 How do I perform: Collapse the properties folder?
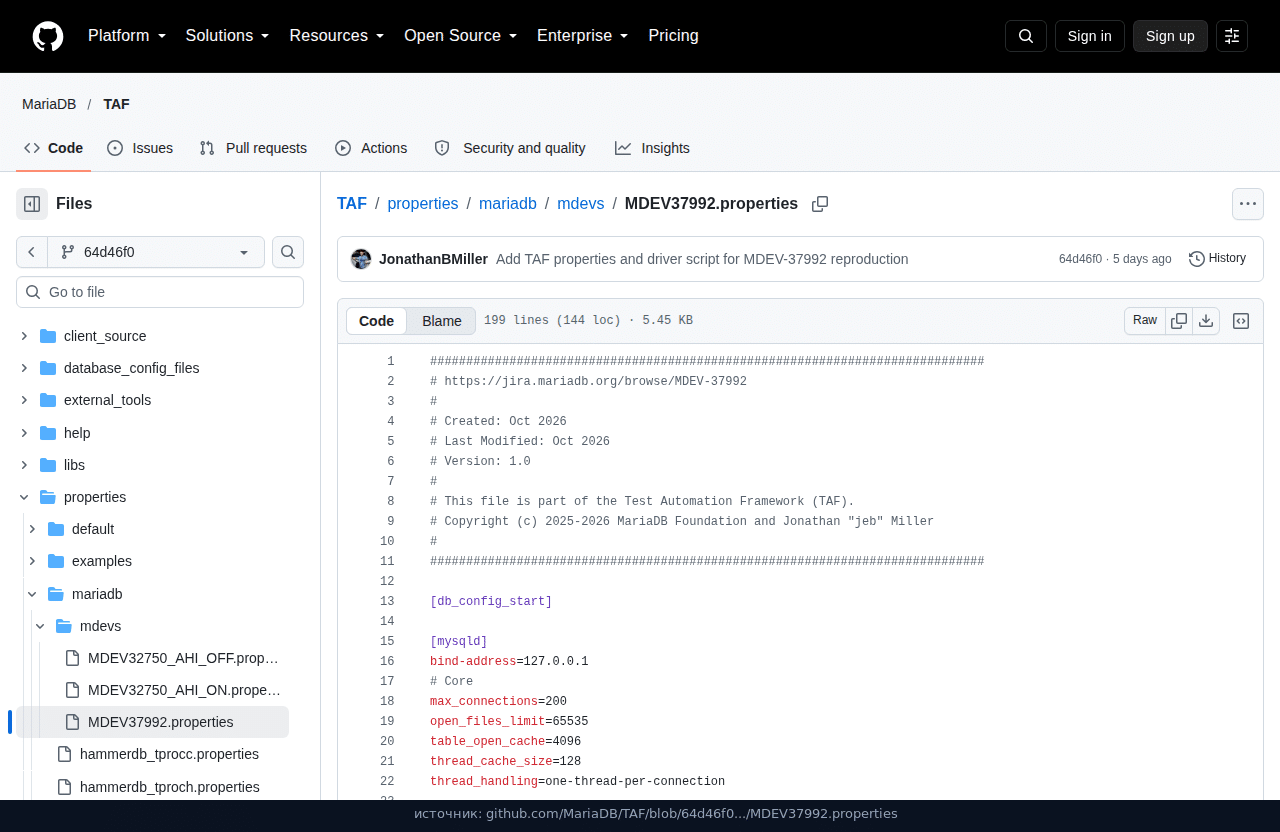pyautogui.click(x=24, y=497)
